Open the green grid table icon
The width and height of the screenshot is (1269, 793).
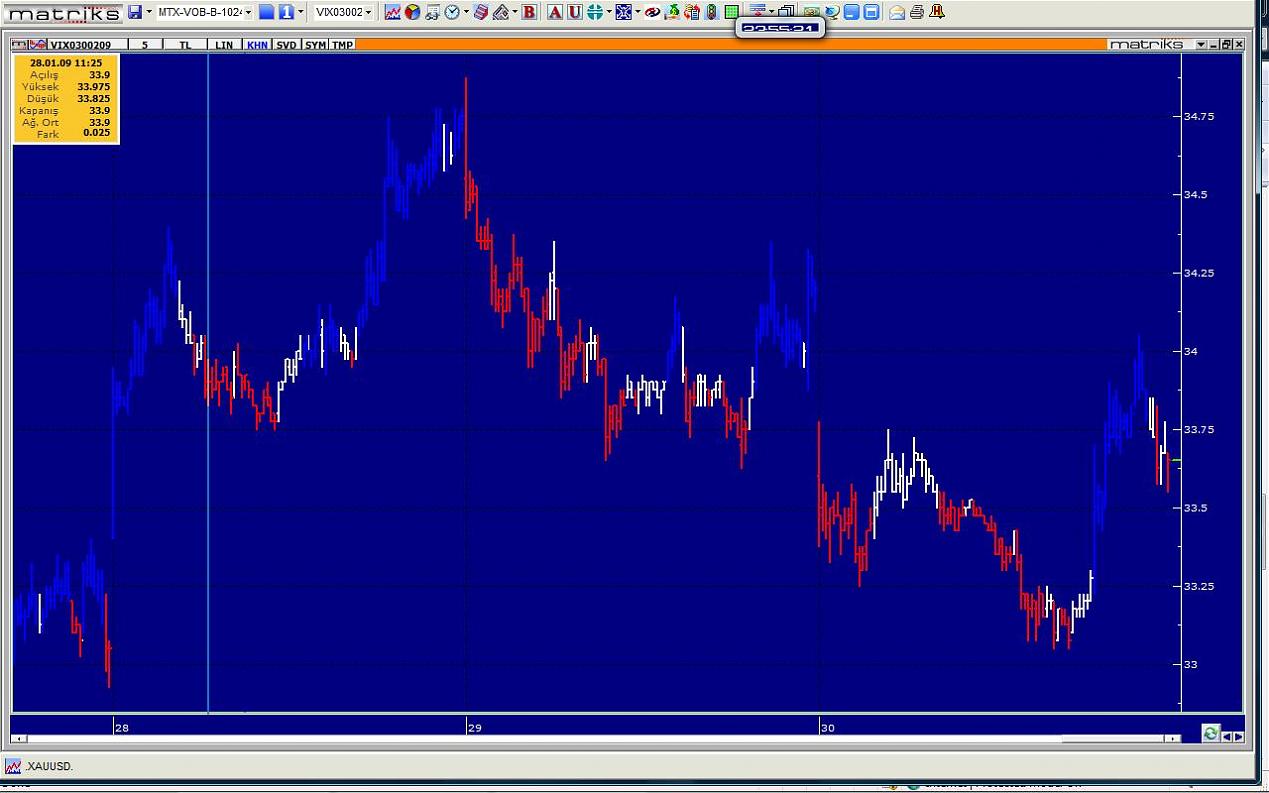click(x=731, y=12)
